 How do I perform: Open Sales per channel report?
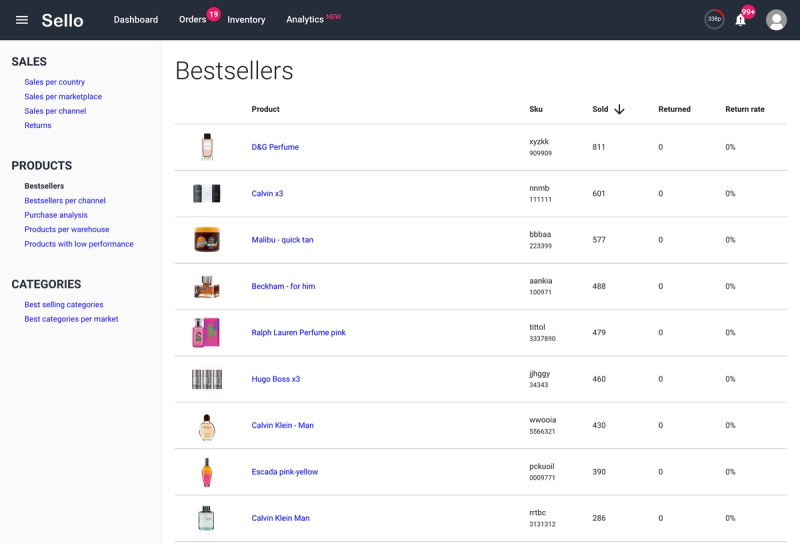55,111
